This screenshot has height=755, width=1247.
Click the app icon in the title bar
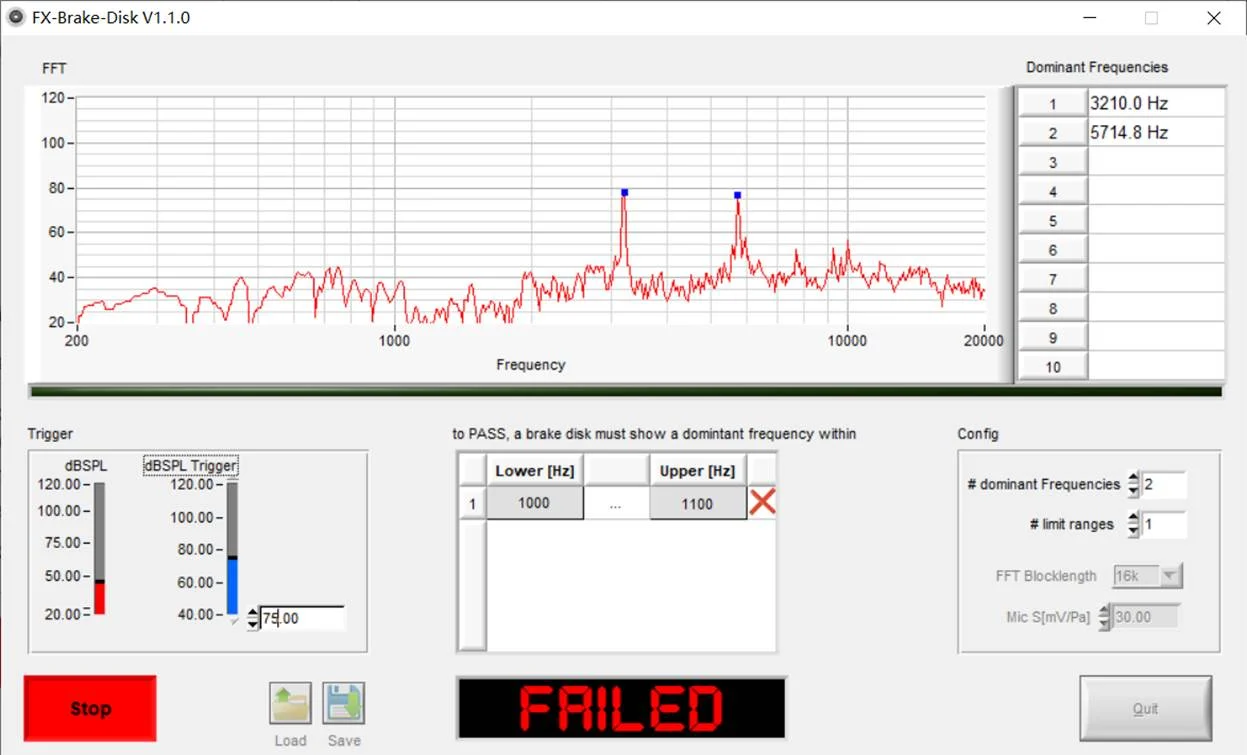(15, 17)
